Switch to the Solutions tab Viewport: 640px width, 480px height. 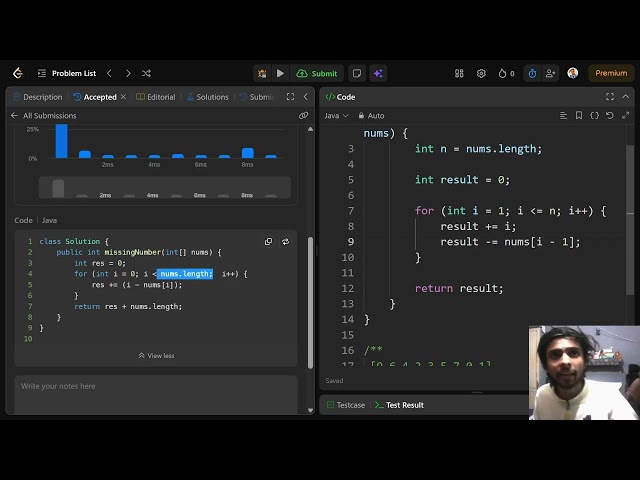click(208, 97)
